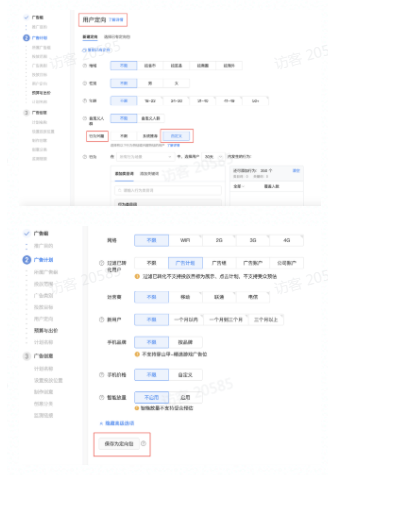
Task: Click step 2 circle icon in 用户定向 screenshot sidebar
Action: (x=26, y=38)
